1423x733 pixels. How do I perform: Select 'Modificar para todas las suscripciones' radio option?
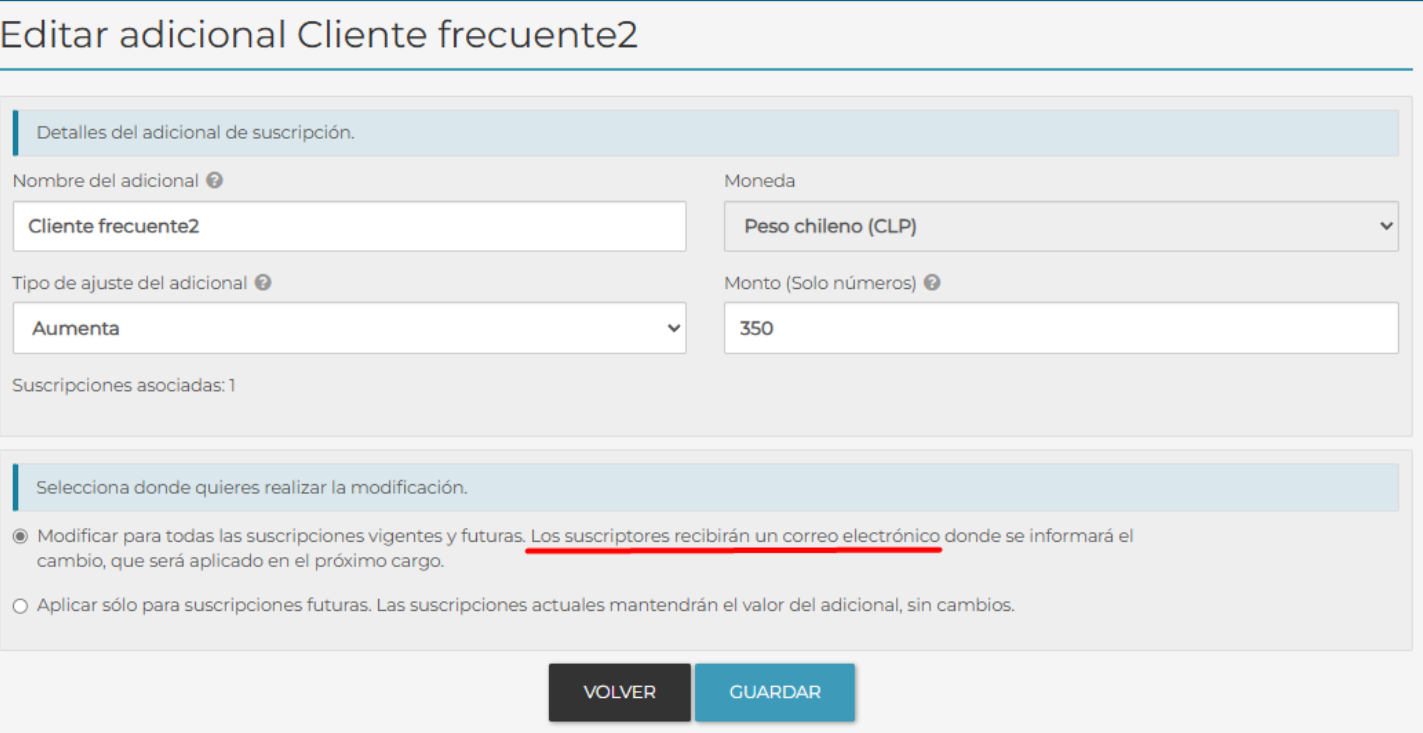[x=20, y=537]
